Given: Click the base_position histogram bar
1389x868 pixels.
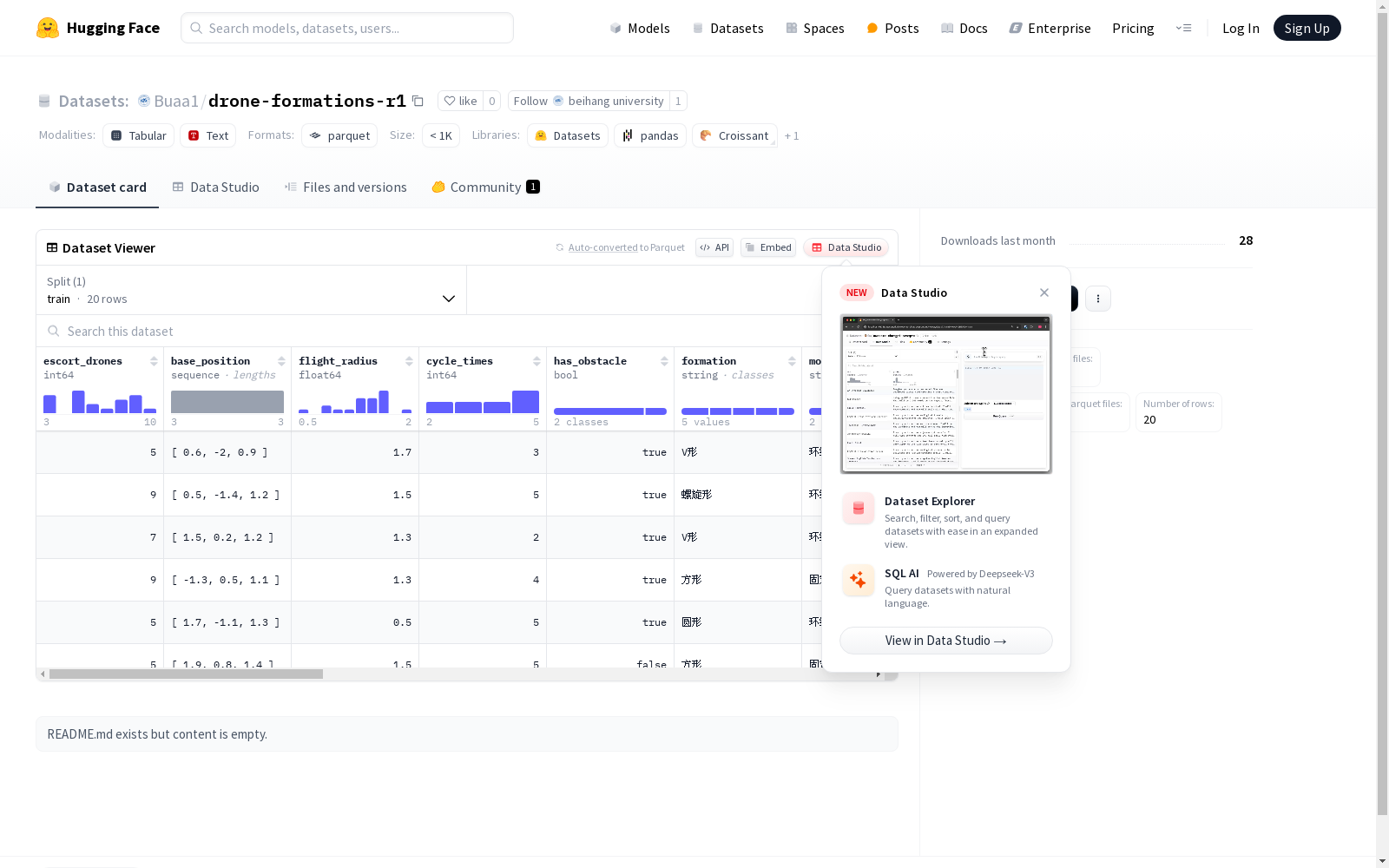Looking at the screenshot, I should (227, 402).
